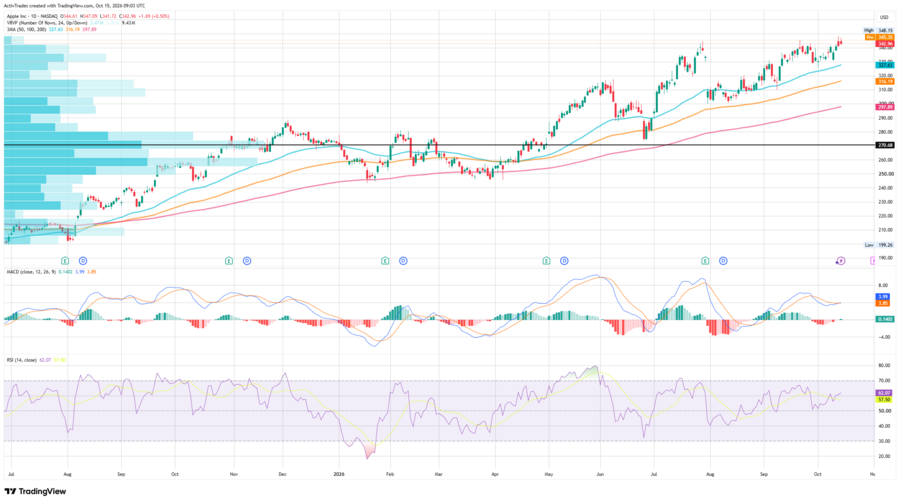The image size is (900, 503).
Task: Open the February dividend D marker
Action: coord(403,261)
